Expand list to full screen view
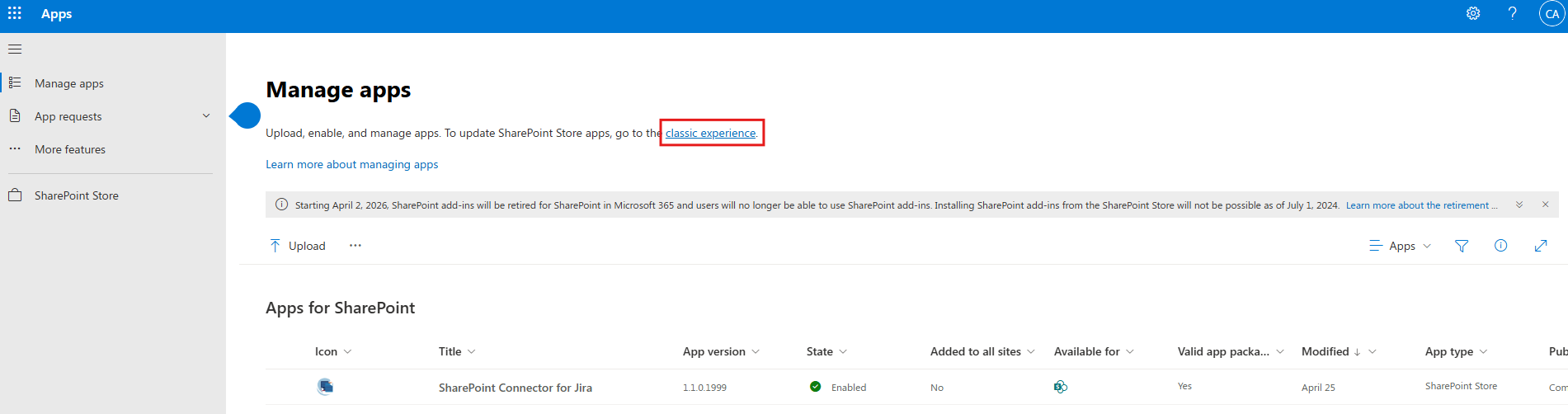Image resolution: width=1568 pixels, height=414 pixels. [1540, 246]
